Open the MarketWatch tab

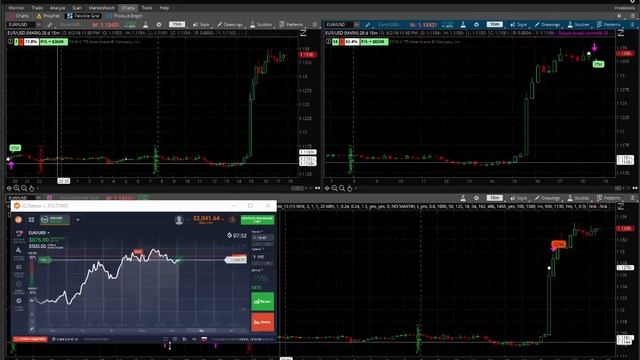102,8
